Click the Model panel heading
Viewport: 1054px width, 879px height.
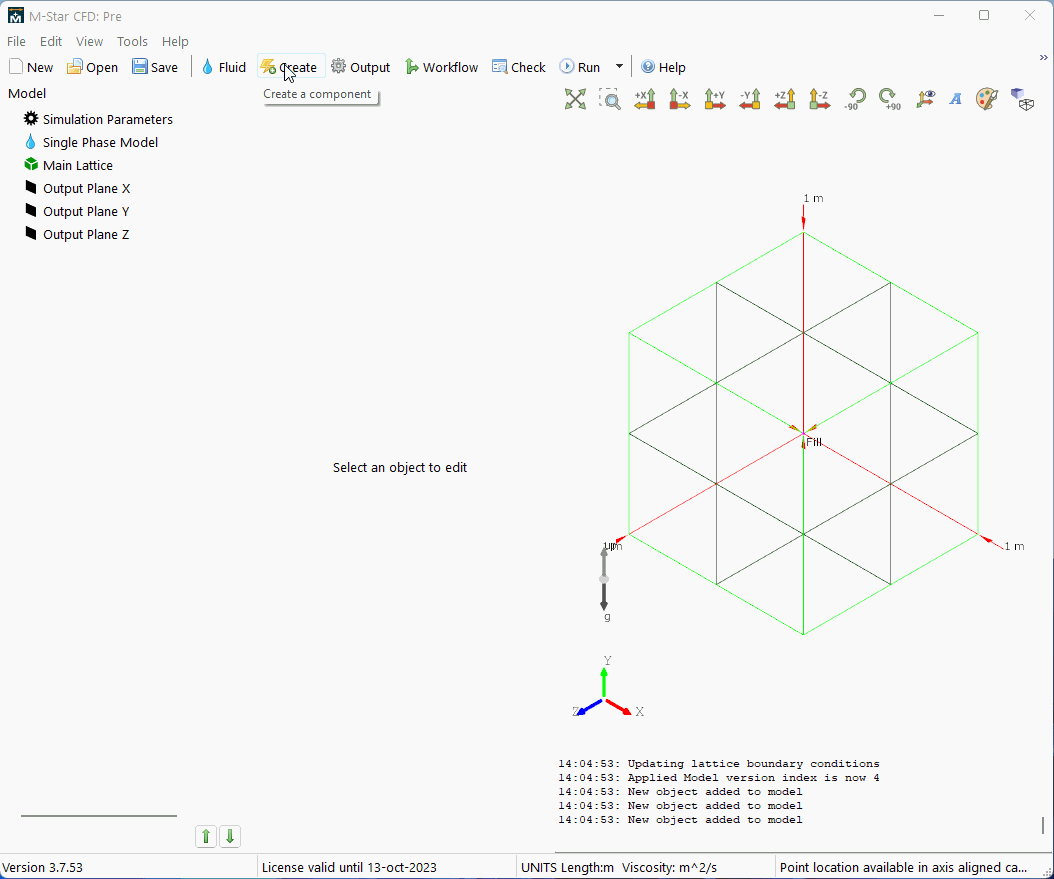[x=27, y=93]
